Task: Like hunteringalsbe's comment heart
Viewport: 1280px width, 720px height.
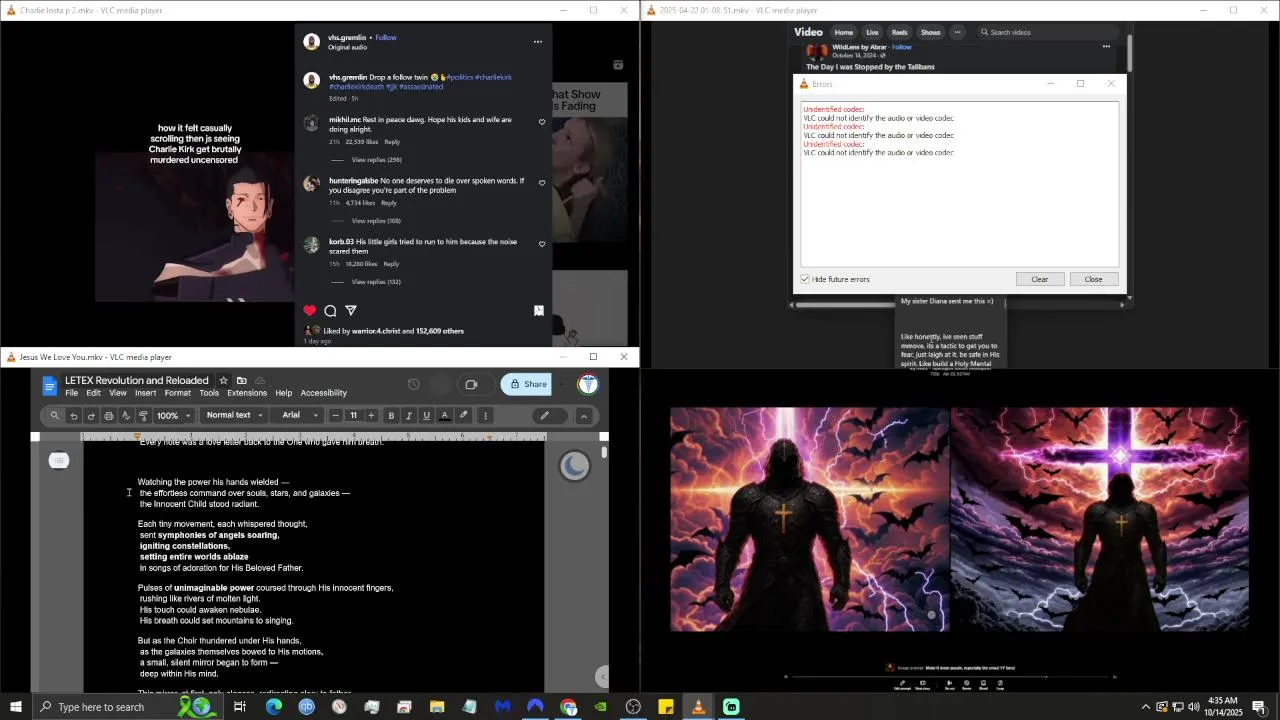Action: [x=542, y=183]
